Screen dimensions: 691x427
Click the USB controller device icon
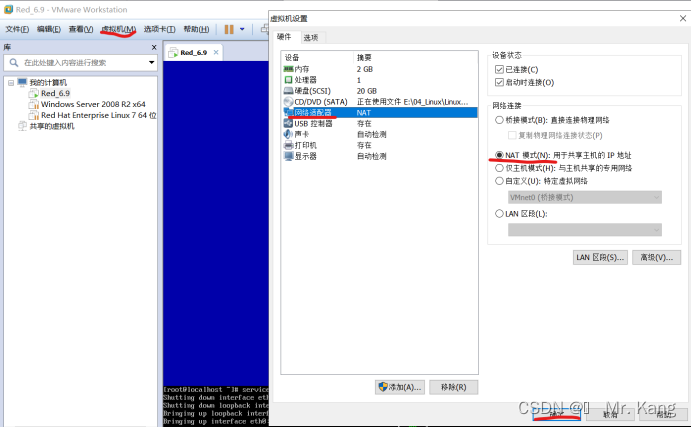tap(288, 123)
